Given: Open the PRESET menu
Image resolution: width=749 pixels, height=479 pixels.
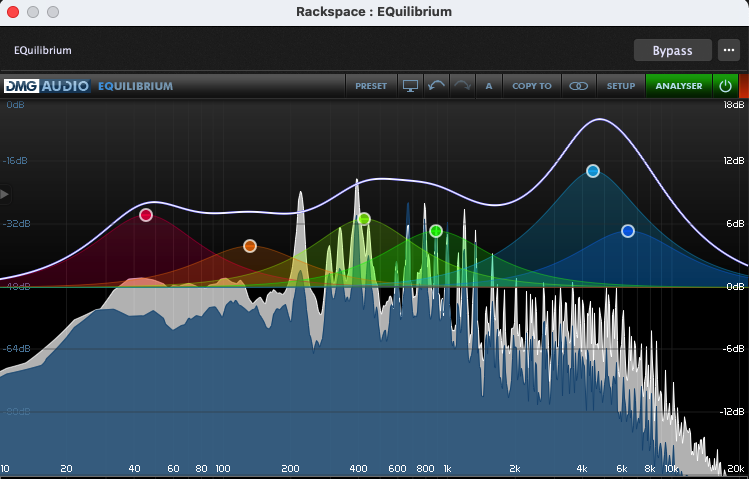Looking at the screenshot, I should 371,86.
